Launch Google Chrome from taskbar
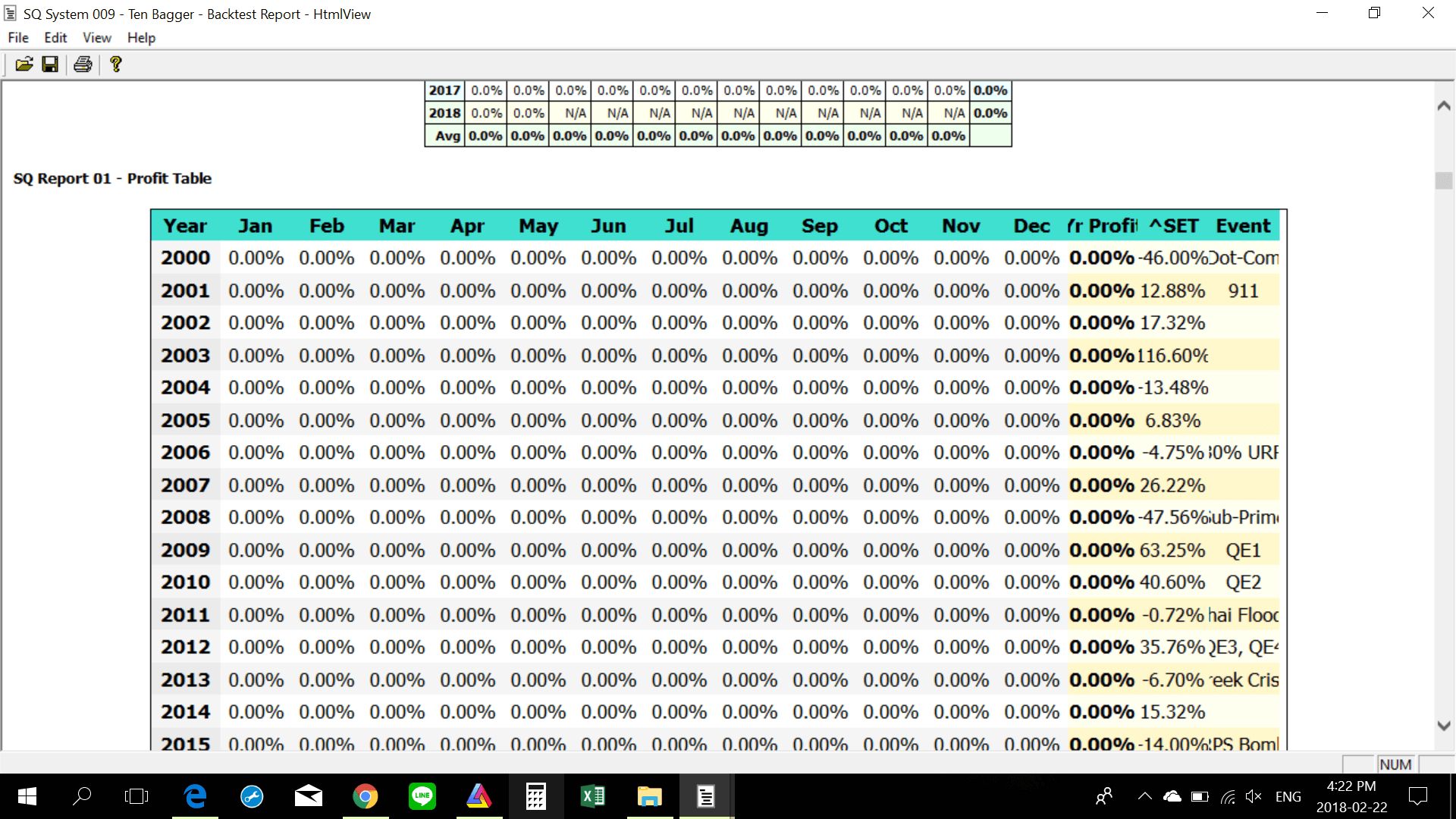The image size is (1456, 819). pyautogui.click(x=366, y=796)
